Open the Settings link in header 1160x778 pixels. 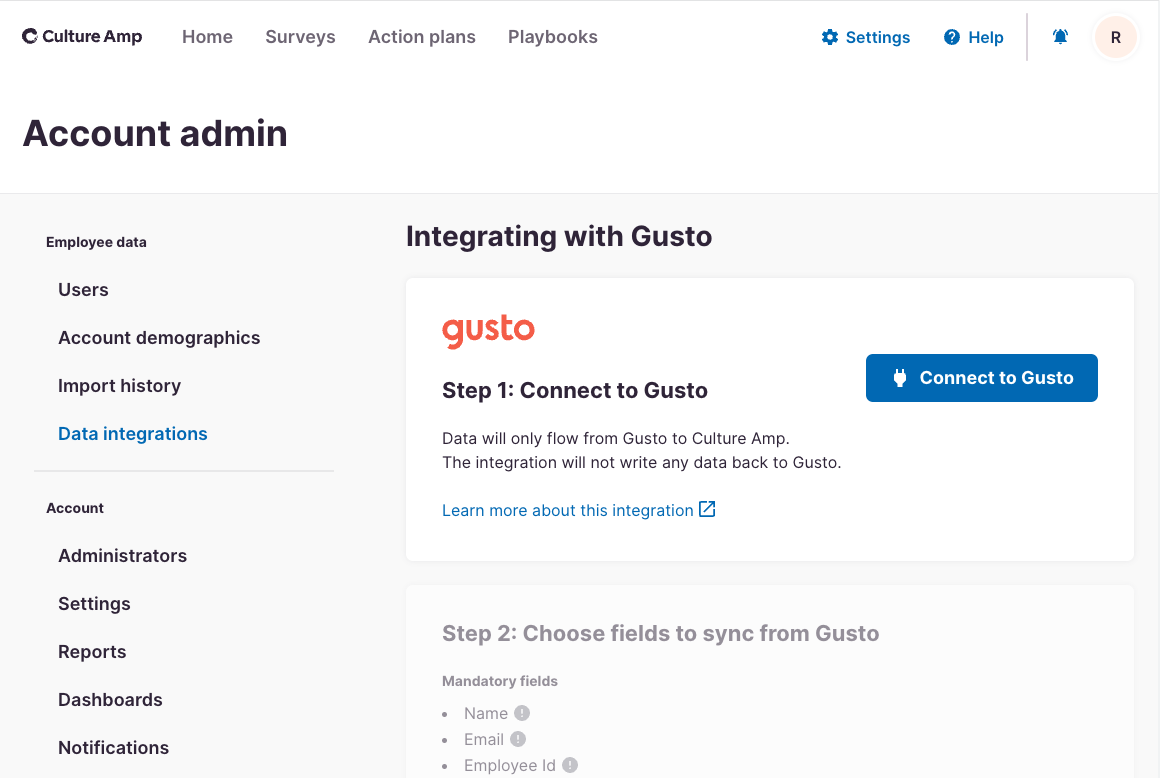pyautogui.click(x=866, y=37)
